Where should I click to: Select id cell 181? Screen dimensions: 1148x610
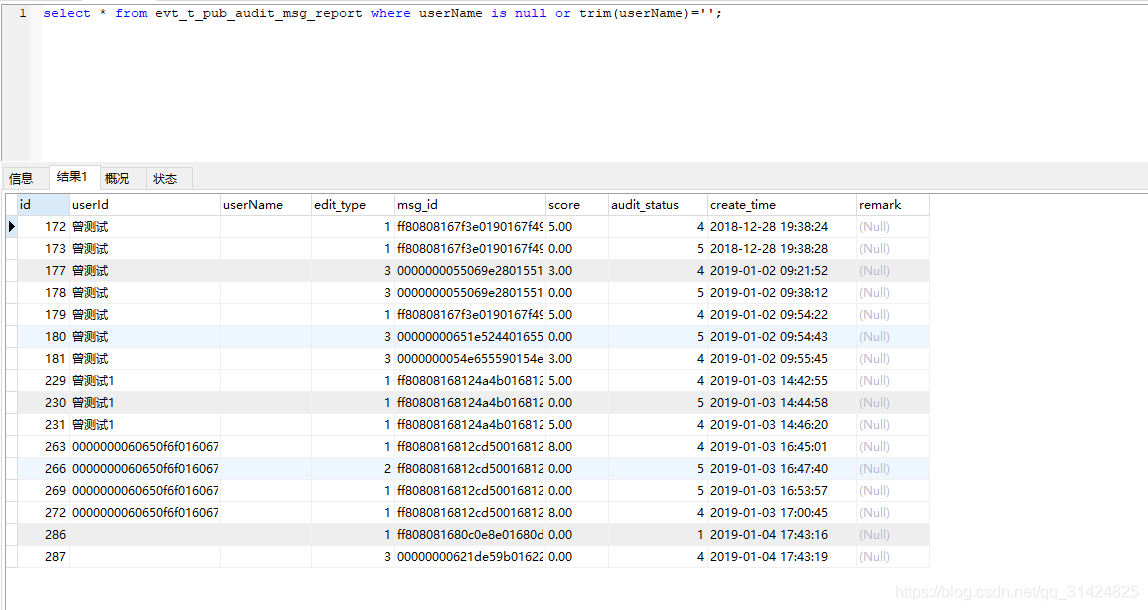coord(43,359)
